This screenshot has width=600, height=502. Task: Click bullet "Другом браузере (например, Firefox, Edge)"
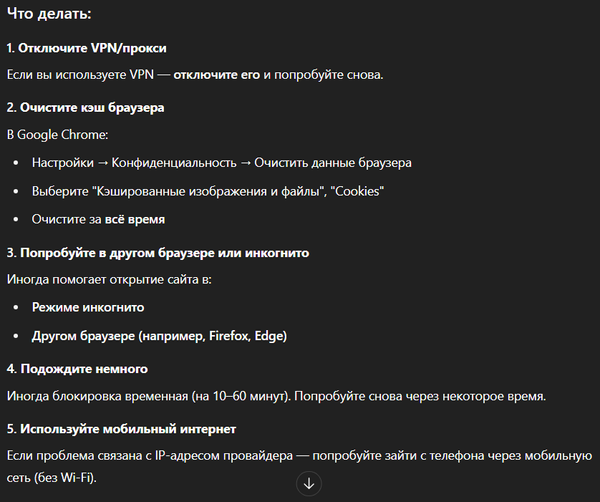click(x=159, y=336)
